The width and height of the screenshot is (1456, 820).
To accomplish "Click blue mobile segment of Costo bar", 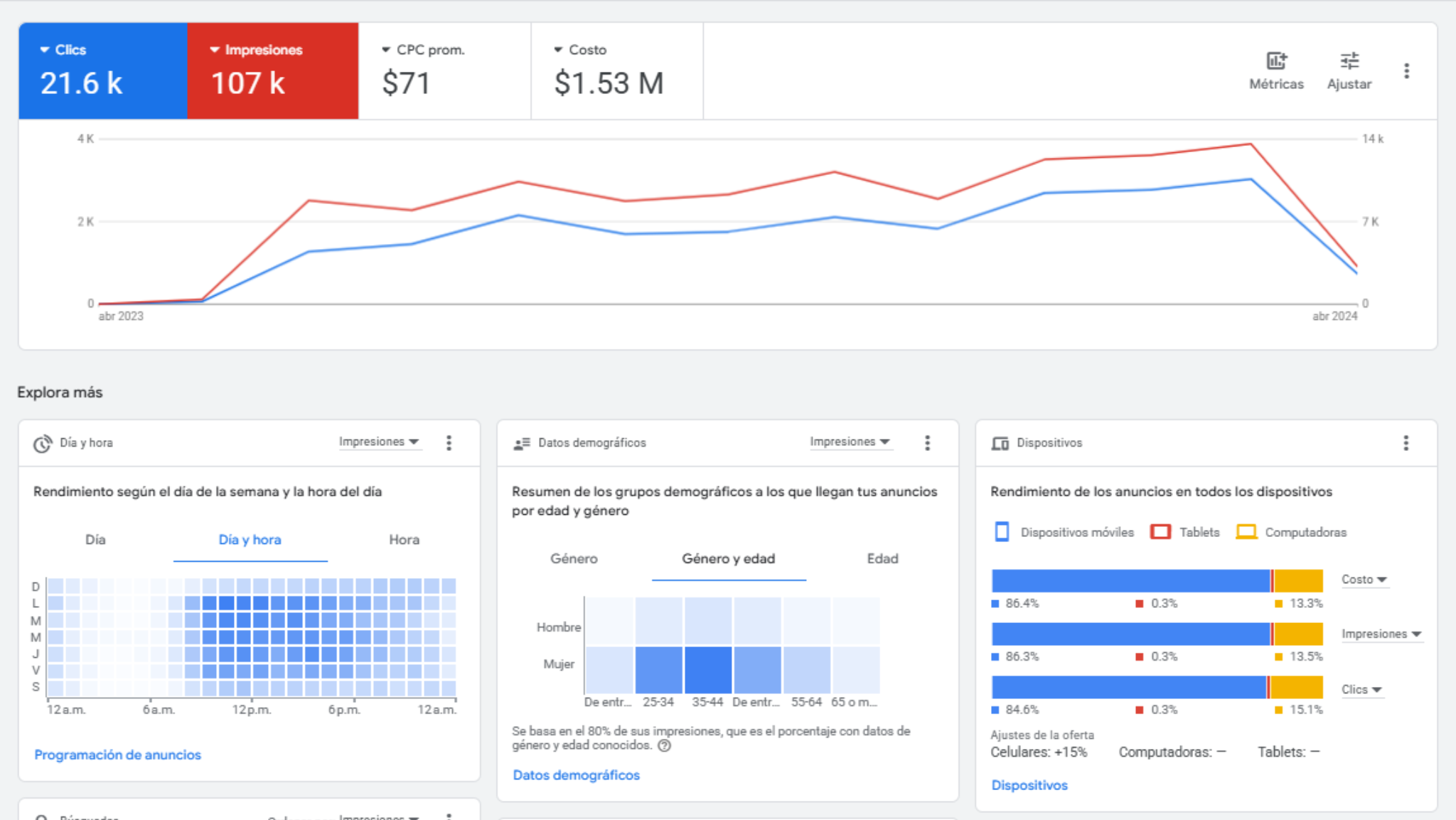I will (1130, 580).
